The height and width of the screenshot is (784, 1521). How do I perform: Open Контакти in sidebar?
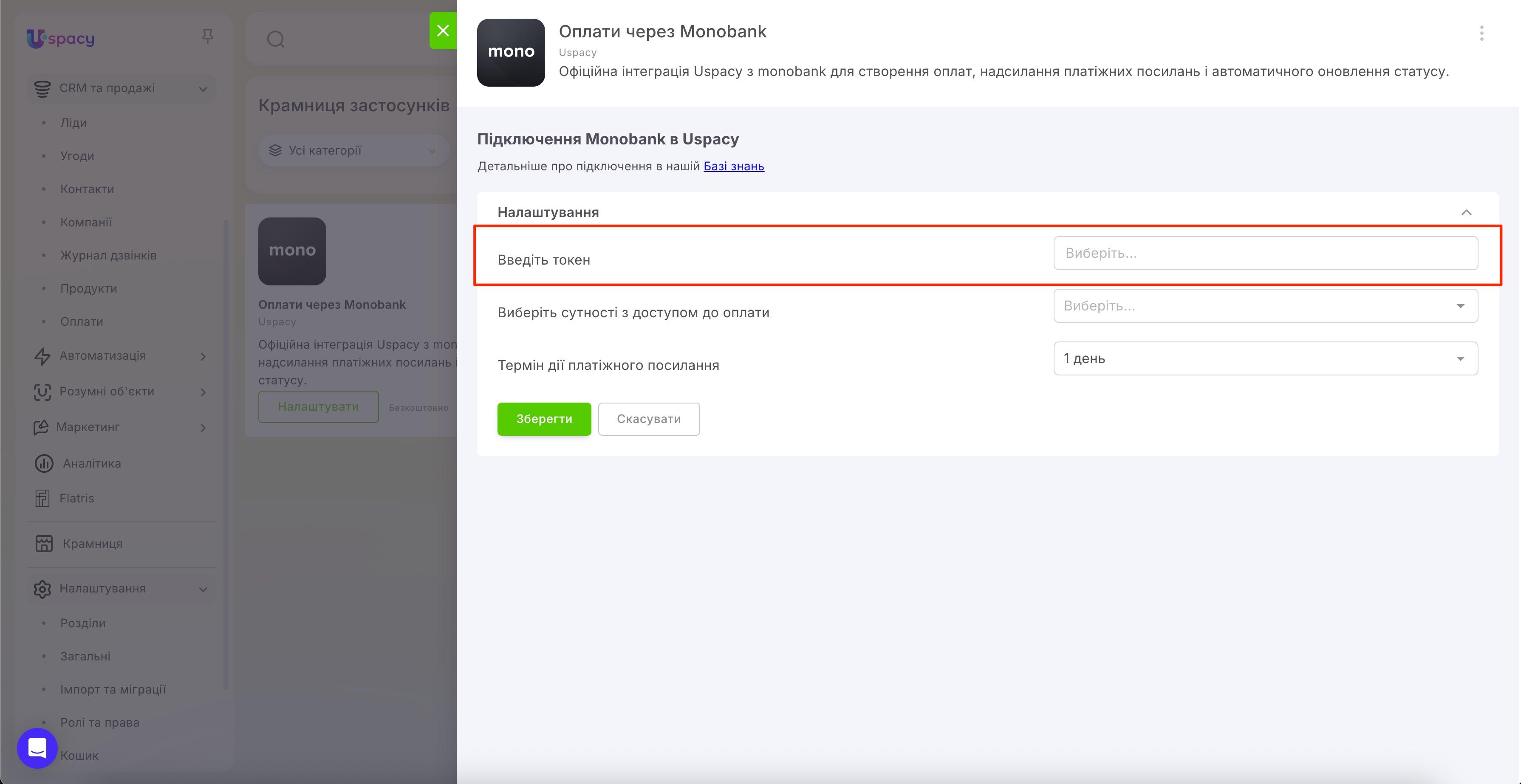[87, 189]
